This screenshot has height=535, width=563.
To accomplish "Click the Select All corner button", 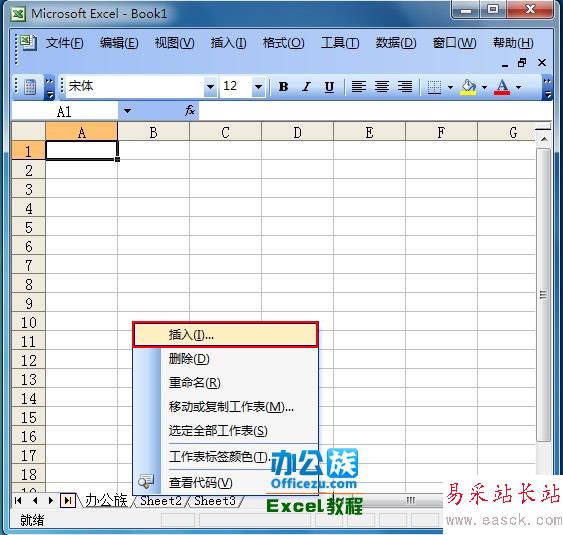I will [x=29, y=132].
